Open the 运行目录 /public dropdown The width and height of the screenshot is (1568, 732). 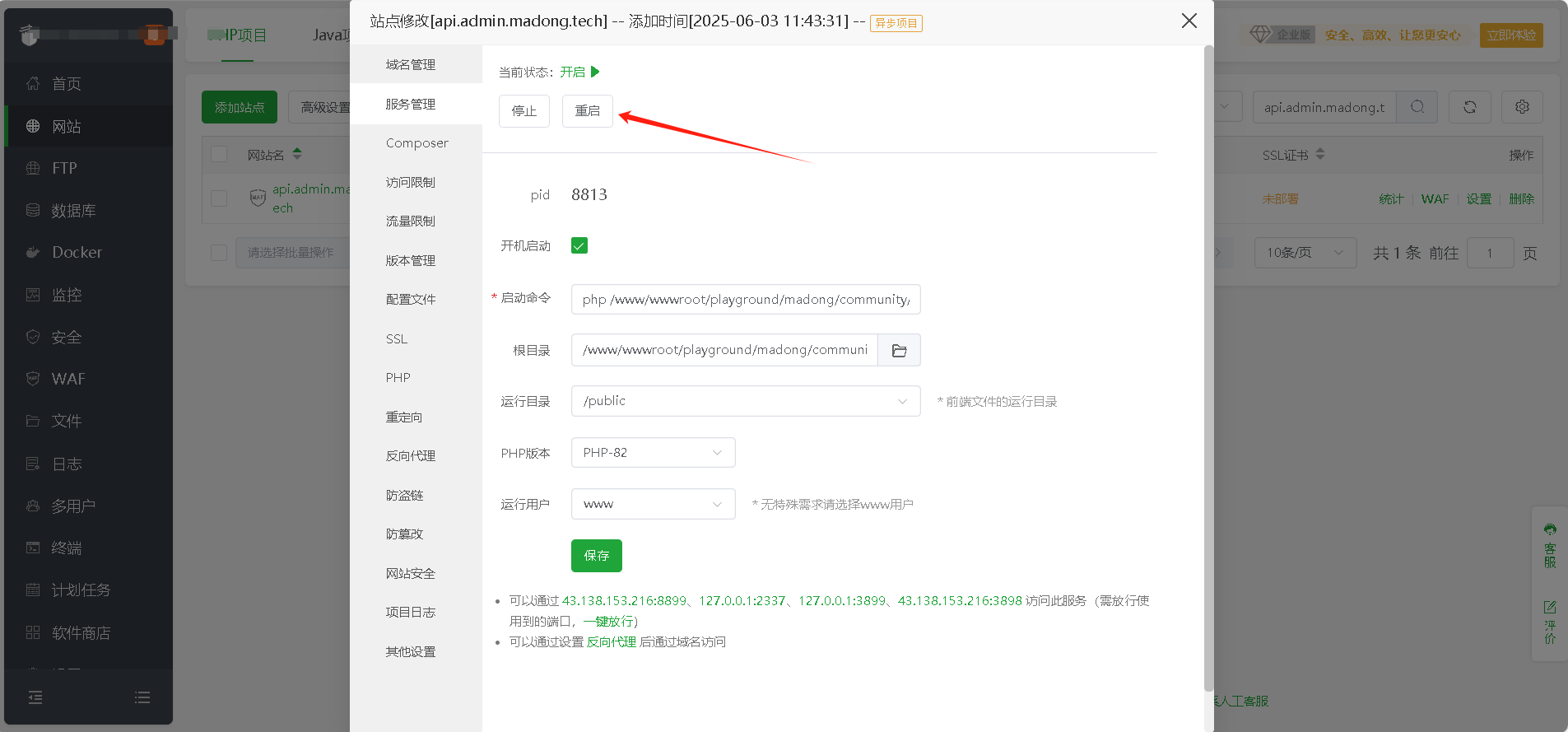pos(745,401)
